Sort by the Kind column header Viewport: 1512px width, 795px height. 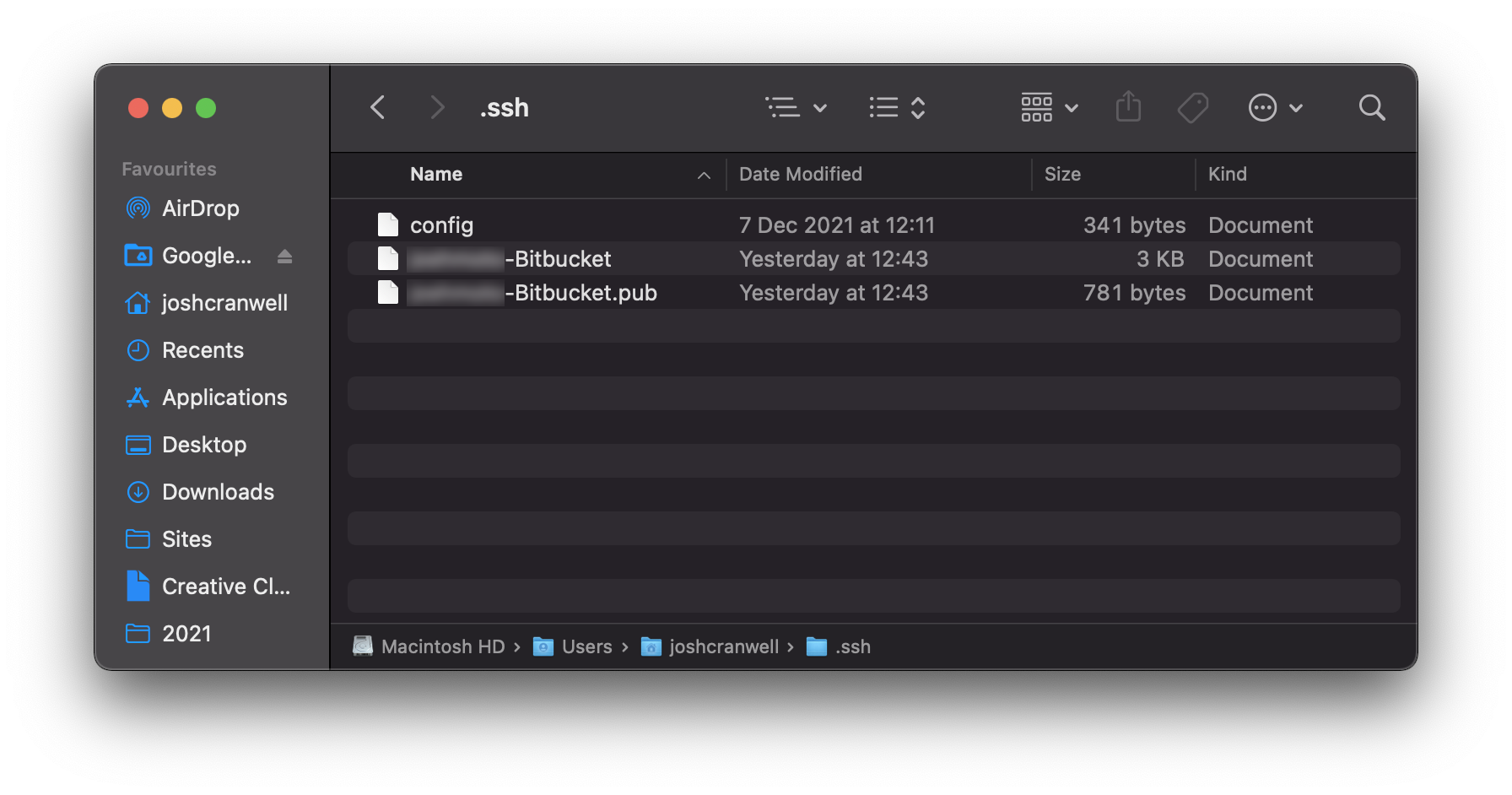point(1227,174)
